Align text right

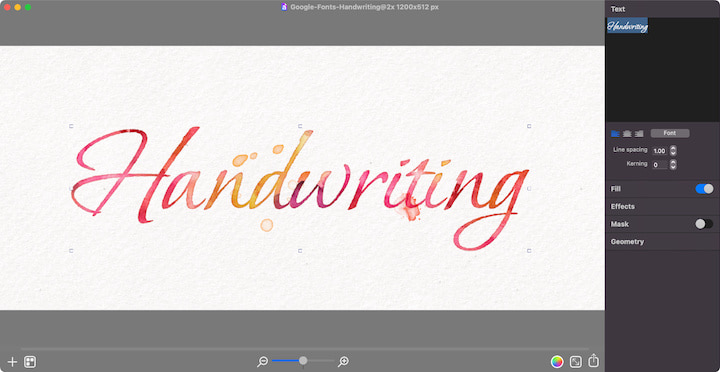639,134
